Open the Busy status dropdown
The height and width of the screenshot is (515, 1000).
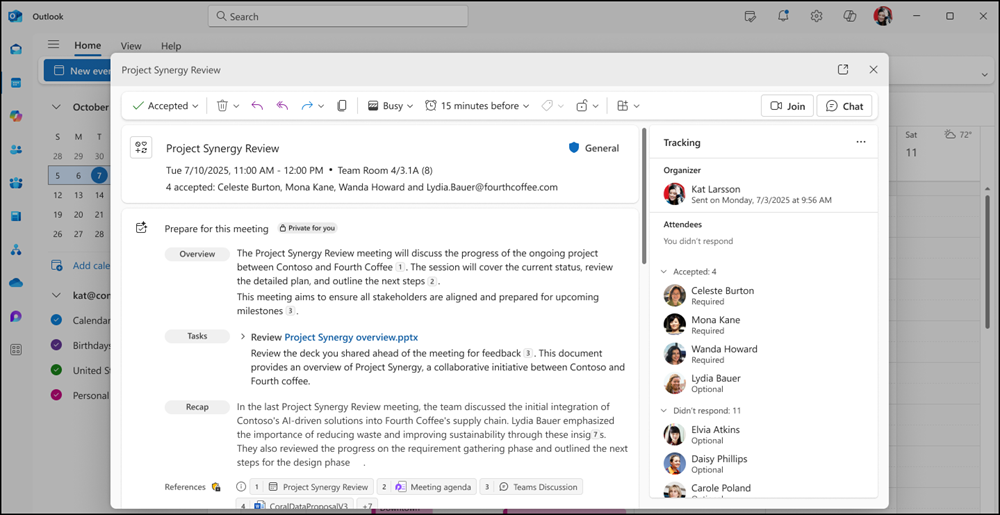click(391, 106)
